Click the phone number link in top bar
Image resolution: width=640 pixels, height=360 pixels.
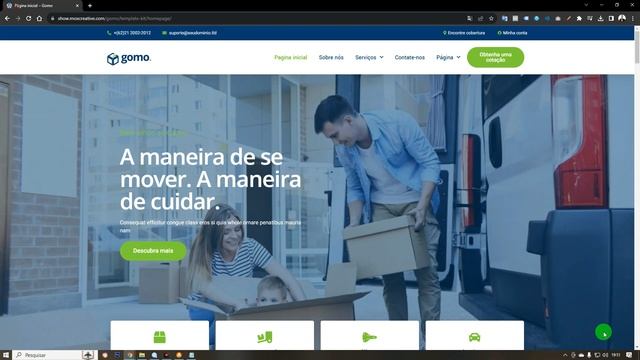(x=132, y=33)
